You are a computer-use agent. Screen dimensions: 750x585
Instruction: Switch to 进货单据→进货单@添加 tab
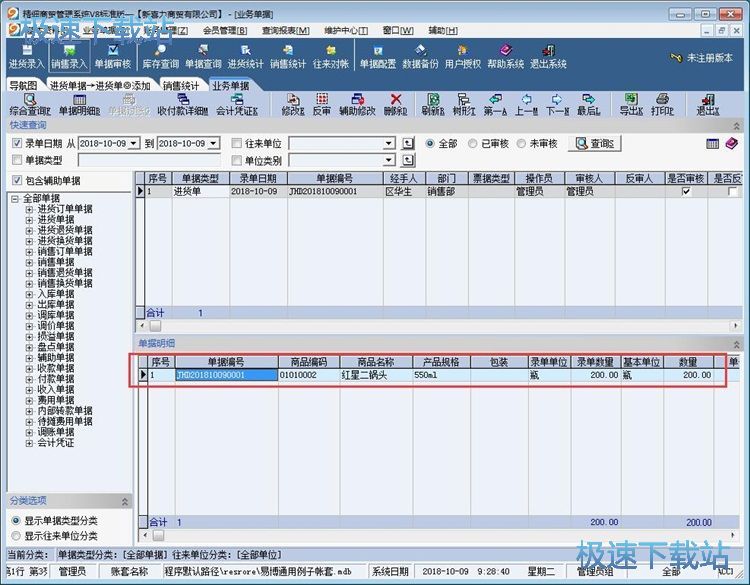[100, 86]
